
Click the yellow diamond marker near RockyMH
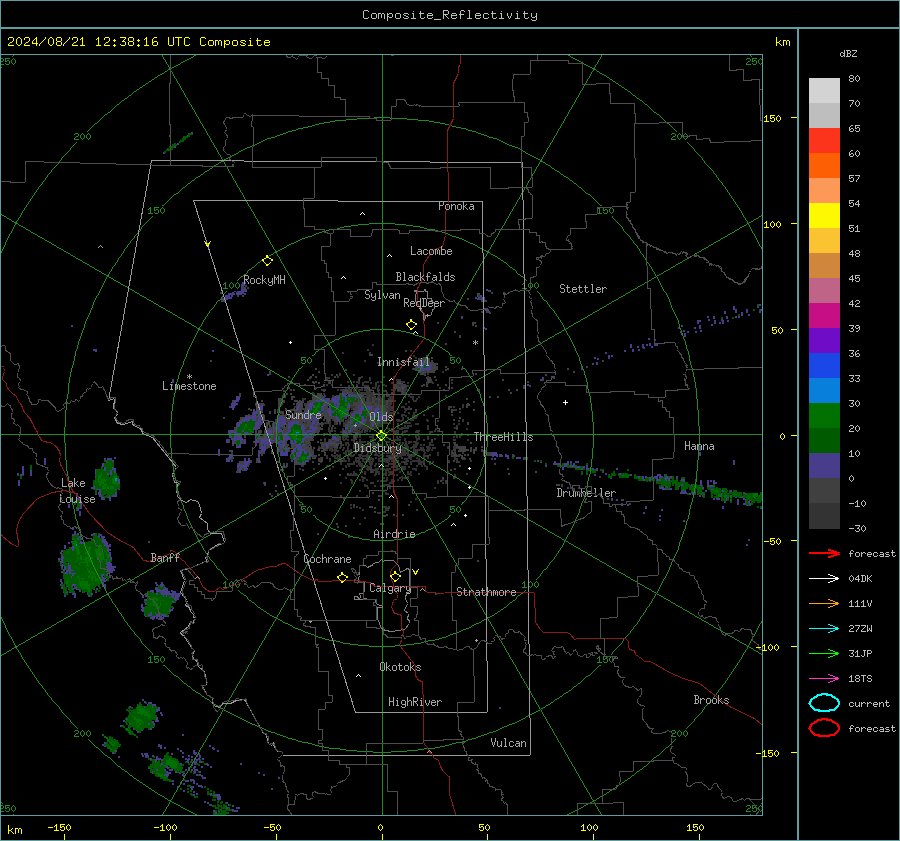[267, 261]
